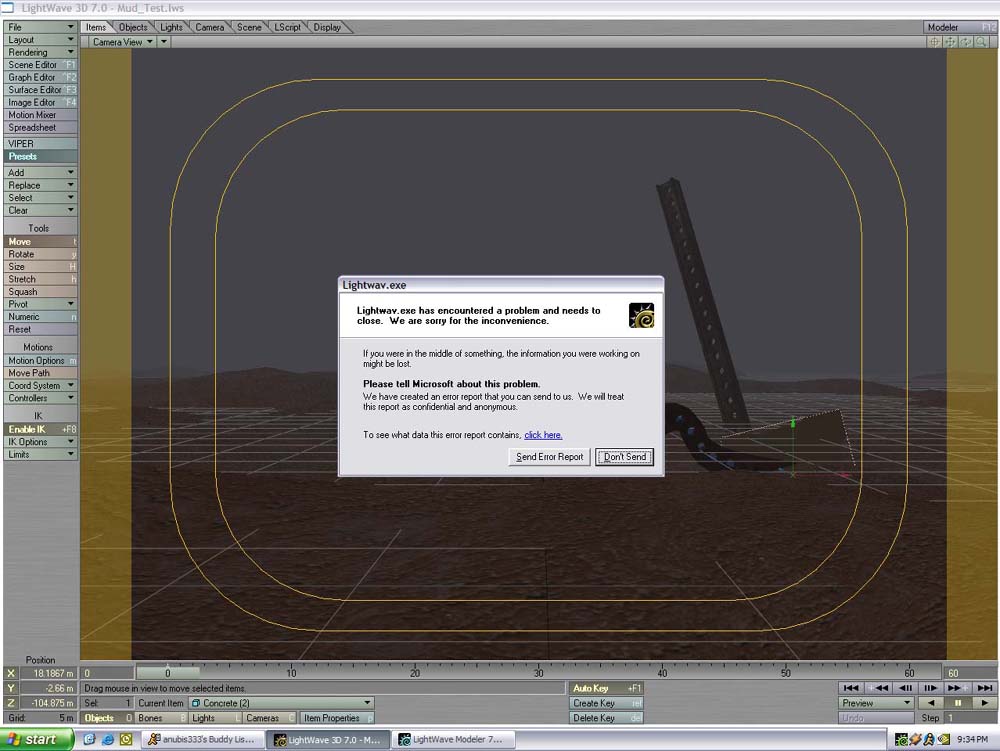Image resolution: width=1000 pixels, height=751 pixels.
Task: Switch to the LScript tab
Action: click(x=287, y=27)
